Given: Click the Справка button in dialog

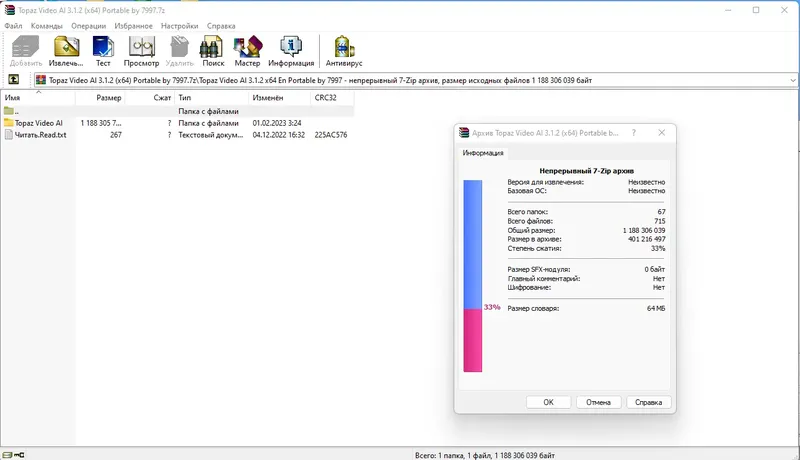Looking at the screenshot, I should (648, 402).
